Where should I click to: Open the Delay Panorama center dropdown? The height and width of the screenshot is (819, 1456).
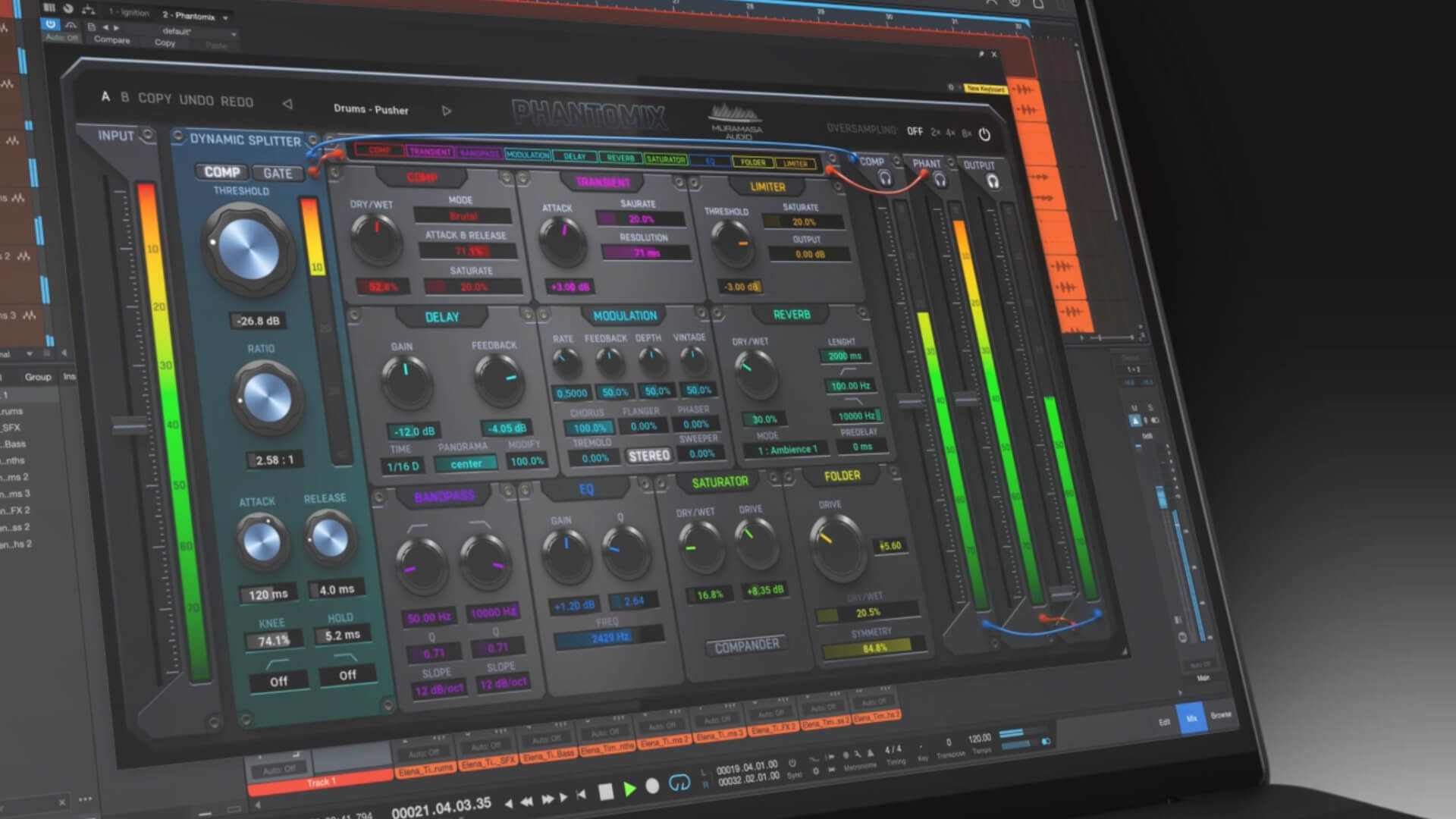(466, 463)
